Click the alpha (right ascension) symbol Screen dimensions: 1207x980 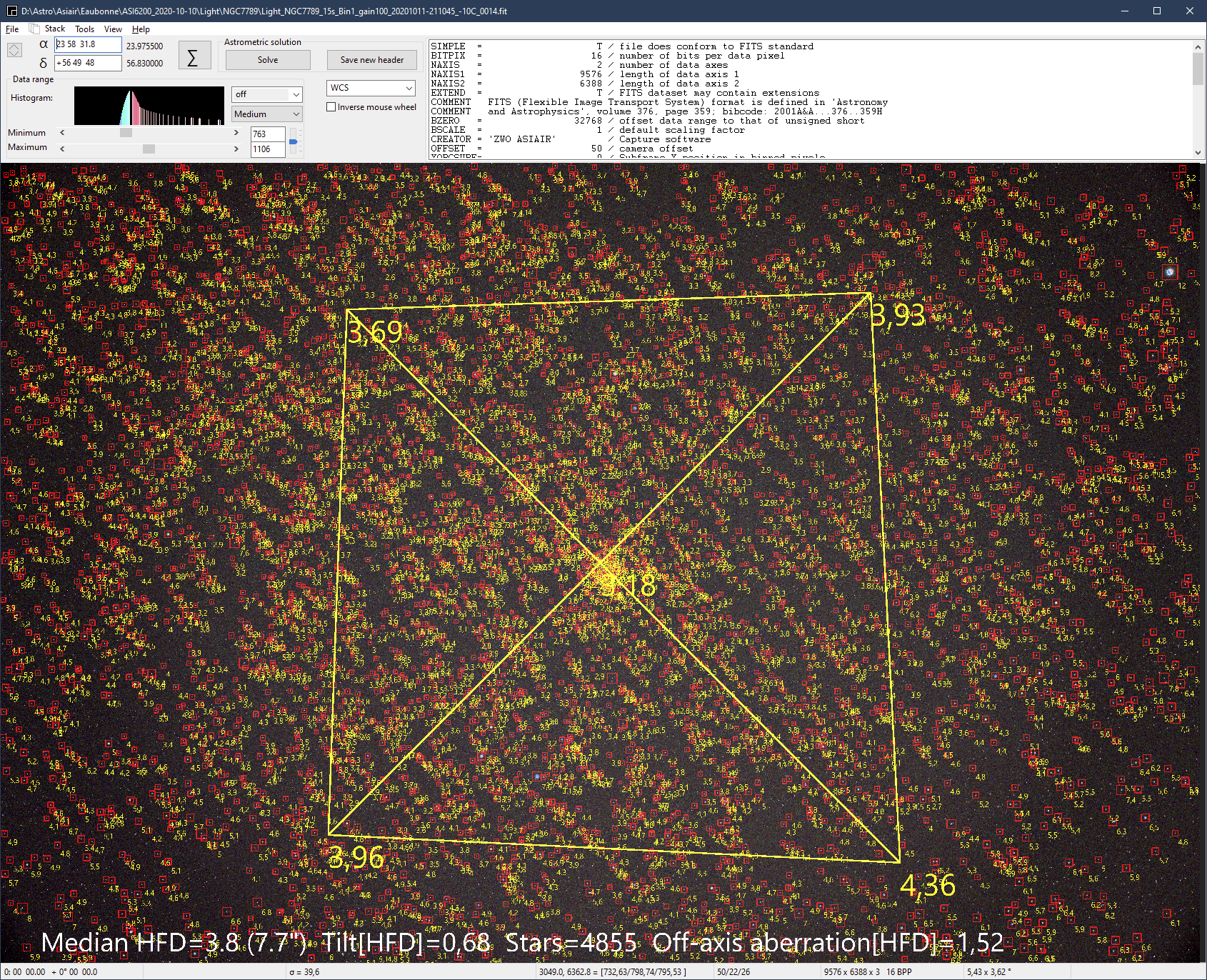click(x=44, y=44)
